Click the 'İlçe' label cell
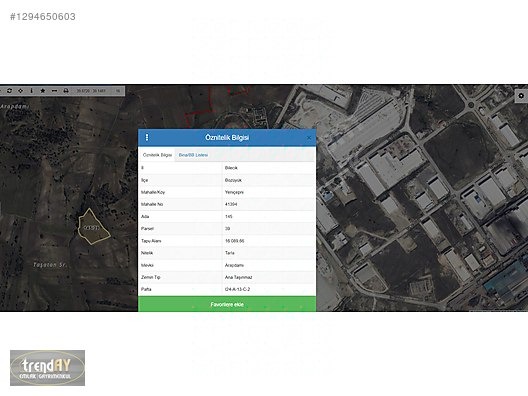Screen dimensions: 528x396 pos(180,180)
